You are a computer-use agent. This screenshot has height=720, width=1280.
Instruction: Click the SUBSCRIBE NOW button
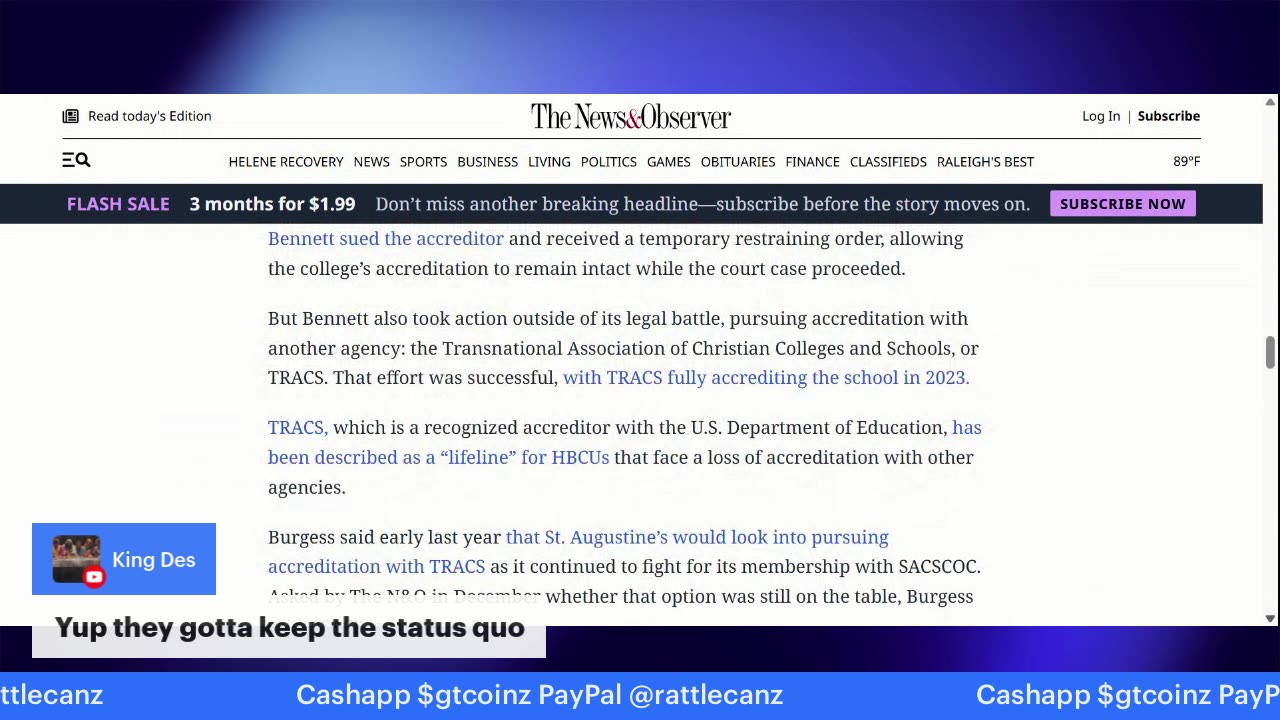click(x=1122, y=204)
